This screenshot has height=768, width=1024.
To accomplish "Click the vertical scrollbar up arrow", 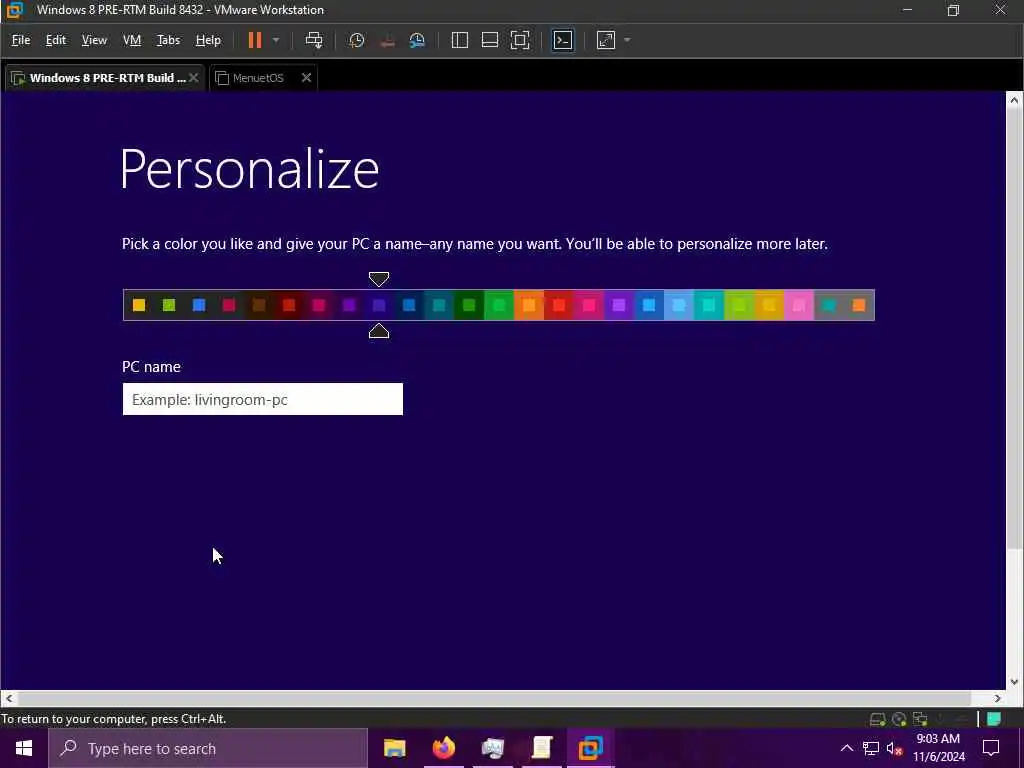I will click(x=1014, y=100).
